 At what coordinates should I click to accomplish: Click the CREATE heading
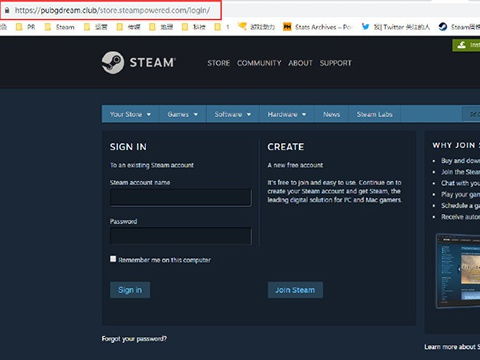[286, 147]
